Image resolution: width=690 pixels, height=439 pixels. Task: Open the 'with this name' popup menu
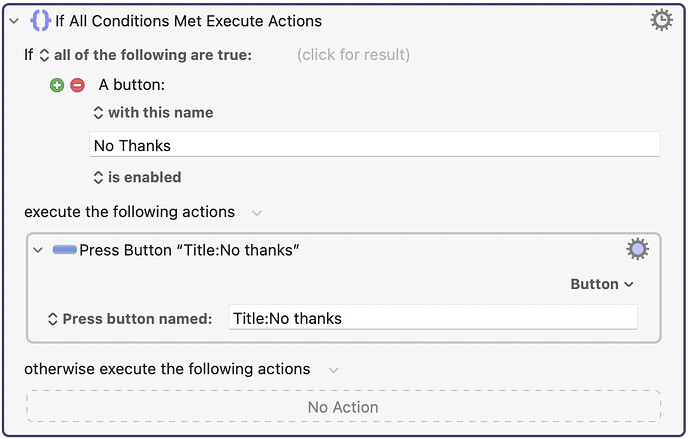click(152, 113)
